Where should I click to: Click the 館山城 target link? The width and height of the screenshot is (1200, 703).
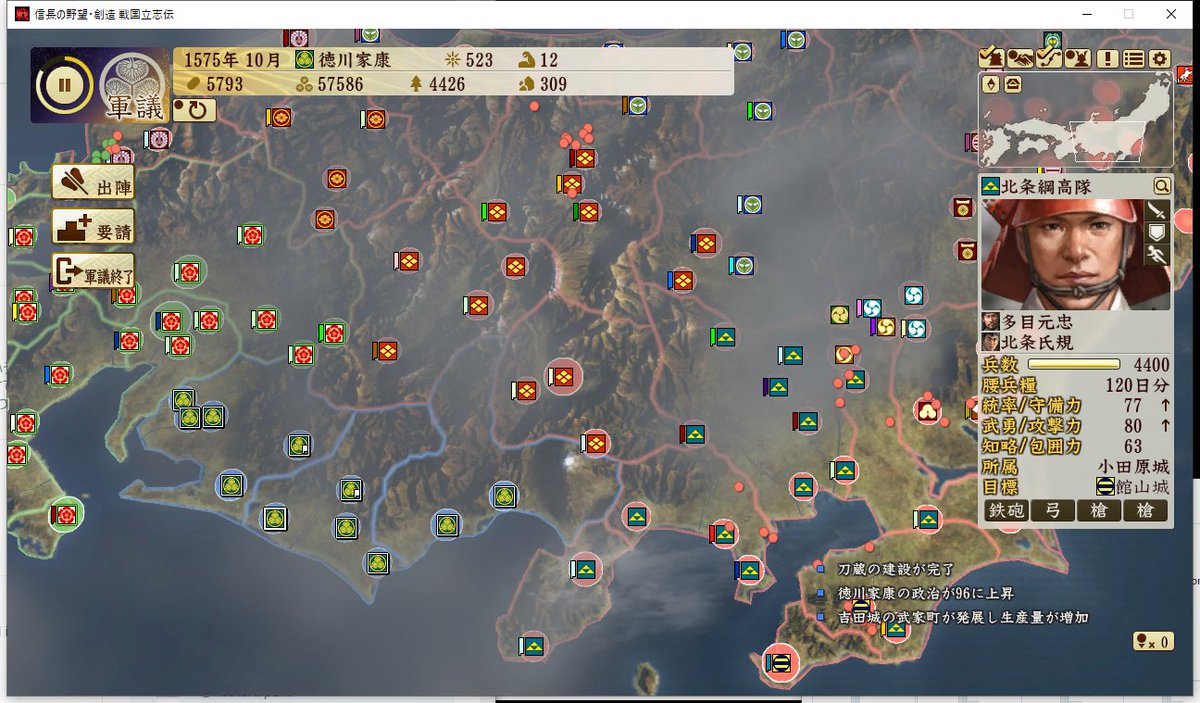click(1132, 488)
